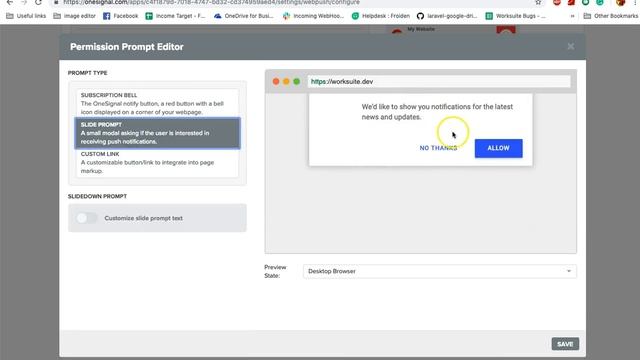The width and height of the screenshot is (640, 360).
Task: Click the Permission Prompt Editor title
Action: (x=127, y=47)
